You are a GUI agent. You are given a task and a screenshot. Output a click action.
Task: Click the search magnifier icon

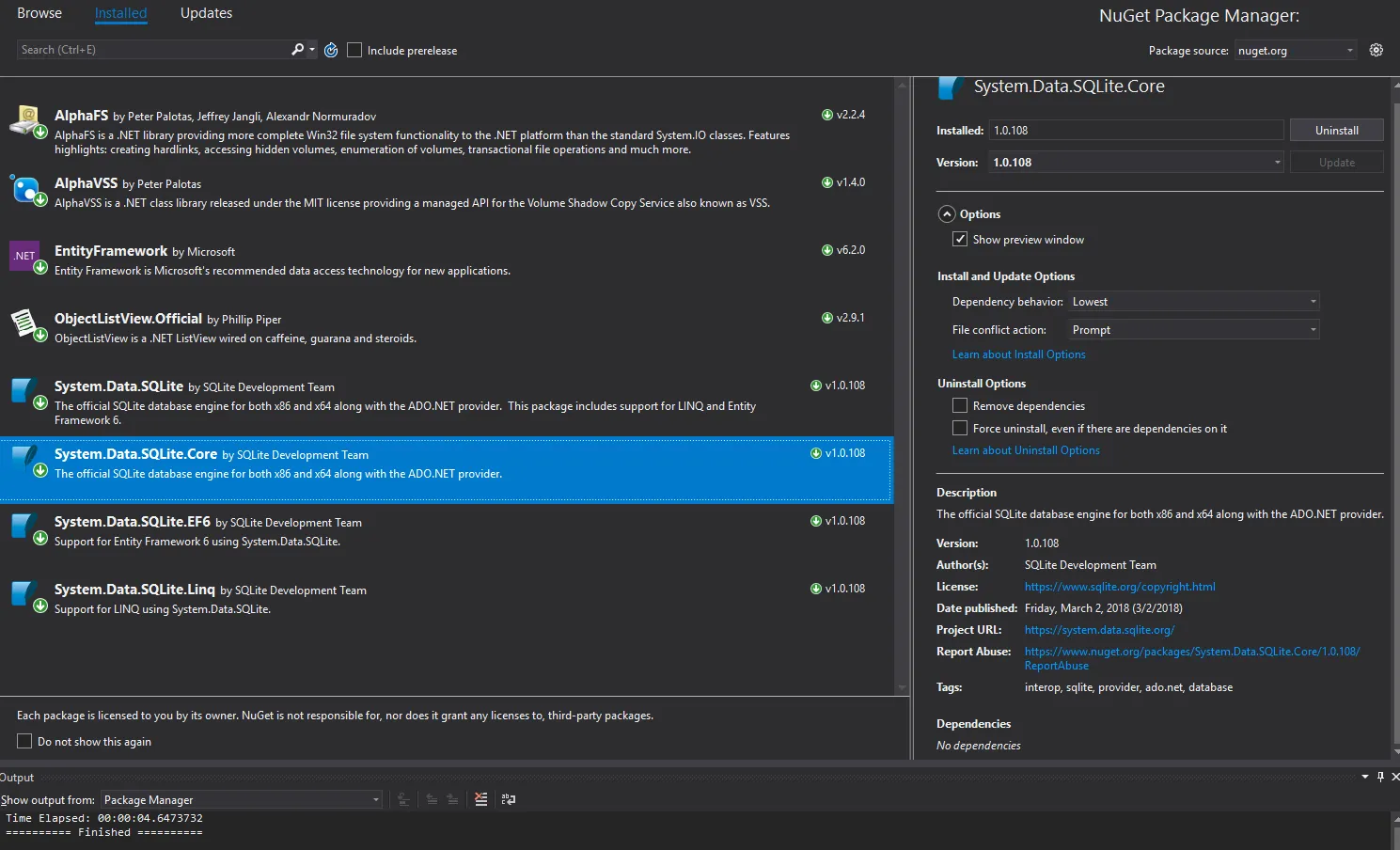pyautogui.click(x=298, y=50)
